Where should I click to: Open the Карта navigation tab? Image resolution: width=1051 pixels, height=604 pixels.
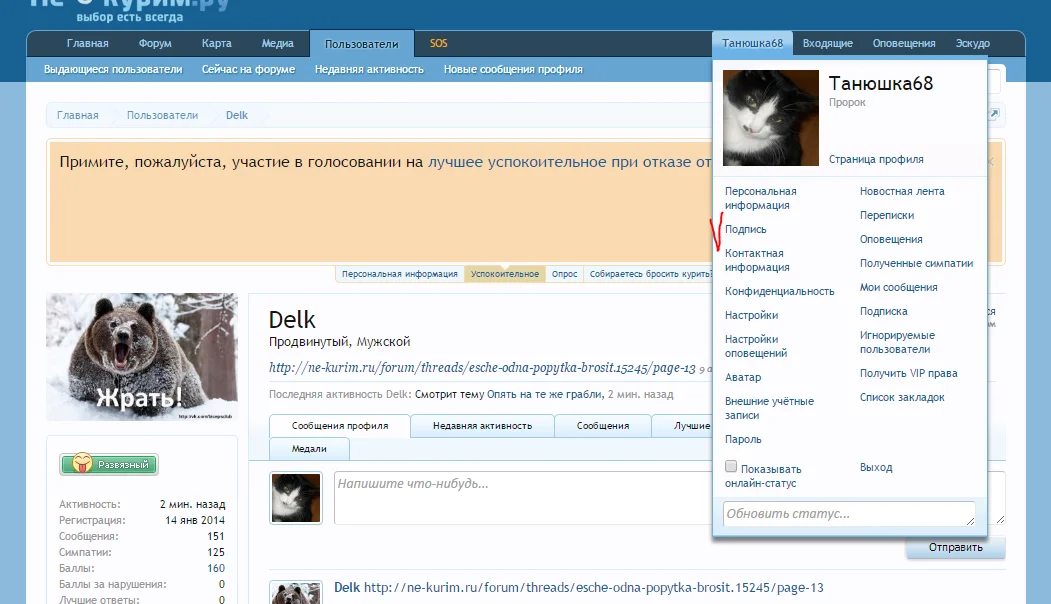pyautogui.click(x=217, y=44)
